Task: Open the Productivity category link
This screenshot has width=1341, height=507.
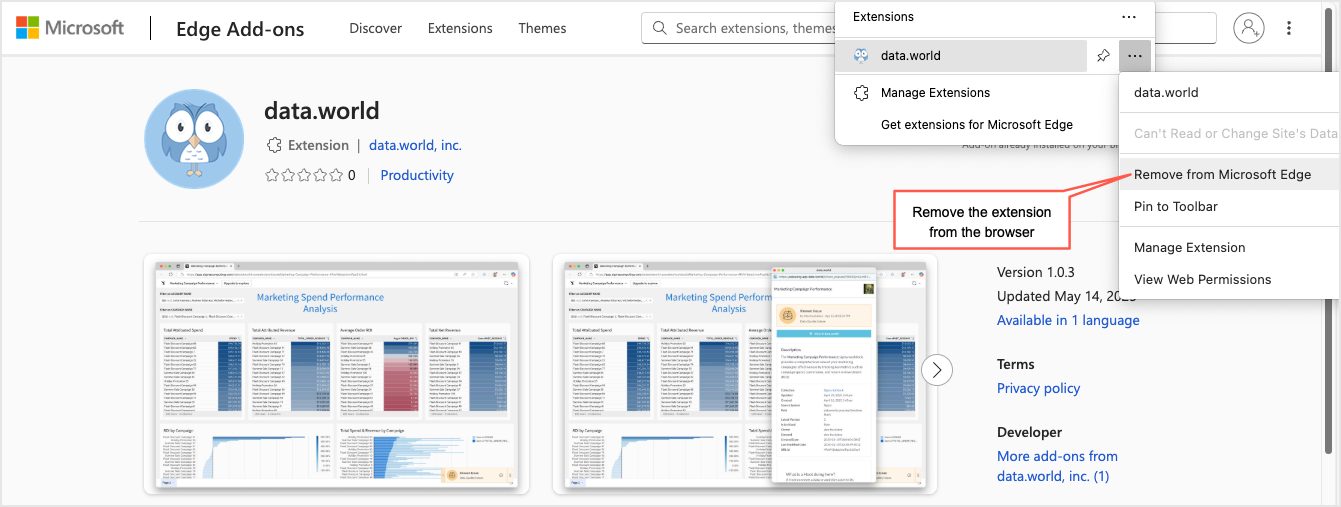Action: coord(417,175)
